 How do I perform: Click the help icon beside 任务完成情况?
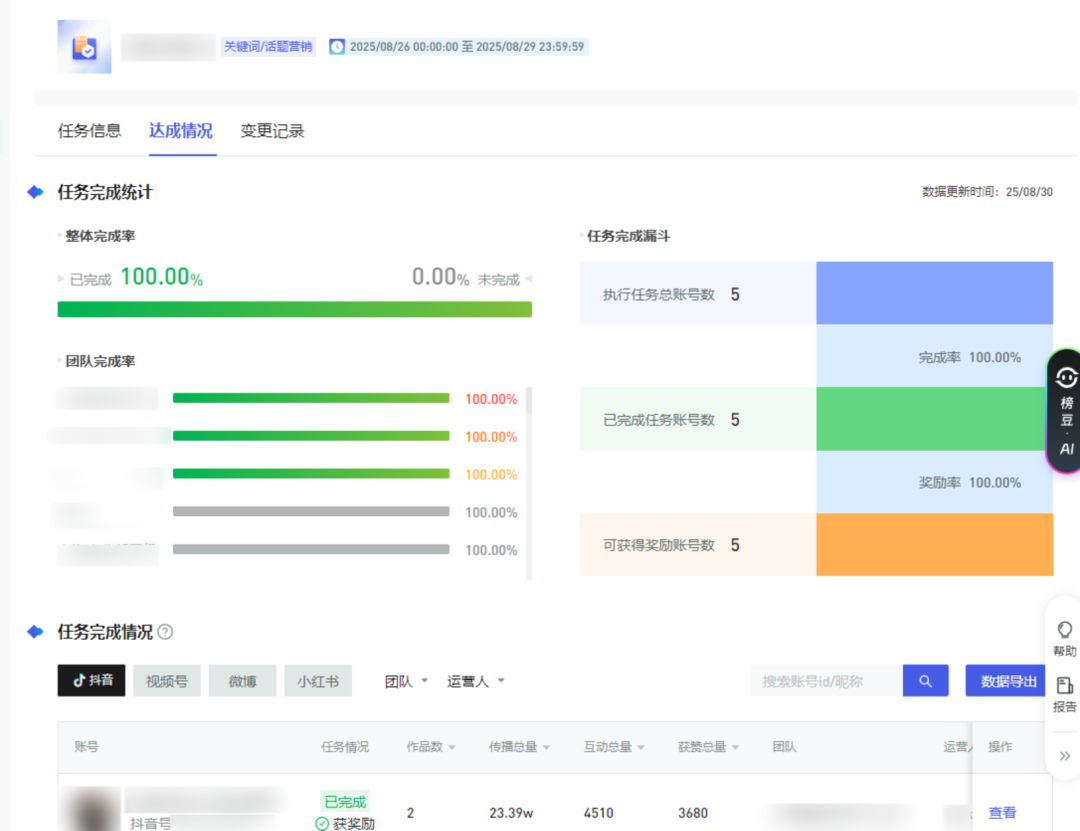pyautogui.click(x=165, y=632)
